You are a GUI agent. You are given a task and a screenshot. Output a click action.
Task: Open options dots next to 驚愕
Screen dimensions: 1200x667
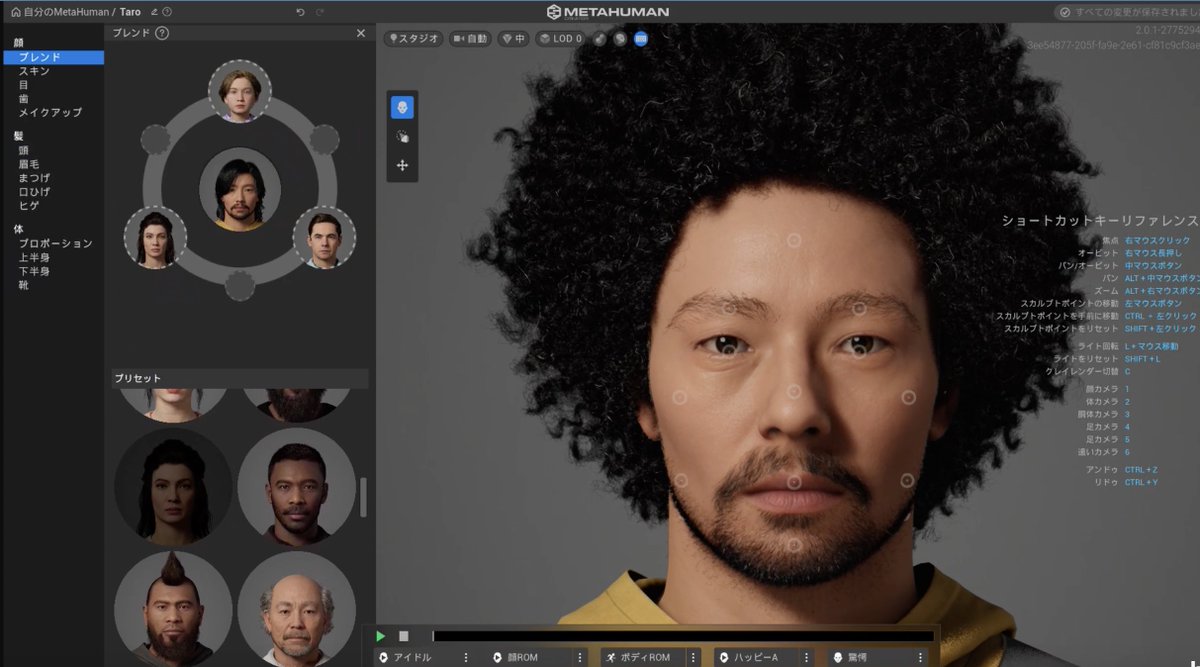click(921, 657)
